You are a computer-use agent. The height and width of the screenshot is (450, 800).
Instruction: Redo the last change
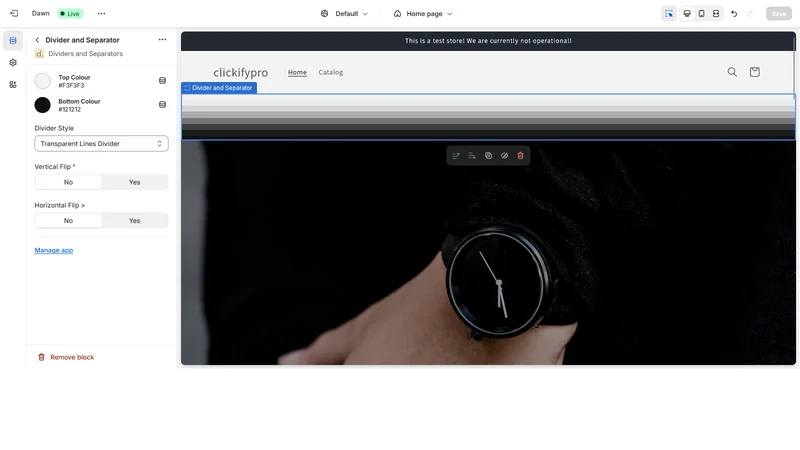tap(750, 14)
